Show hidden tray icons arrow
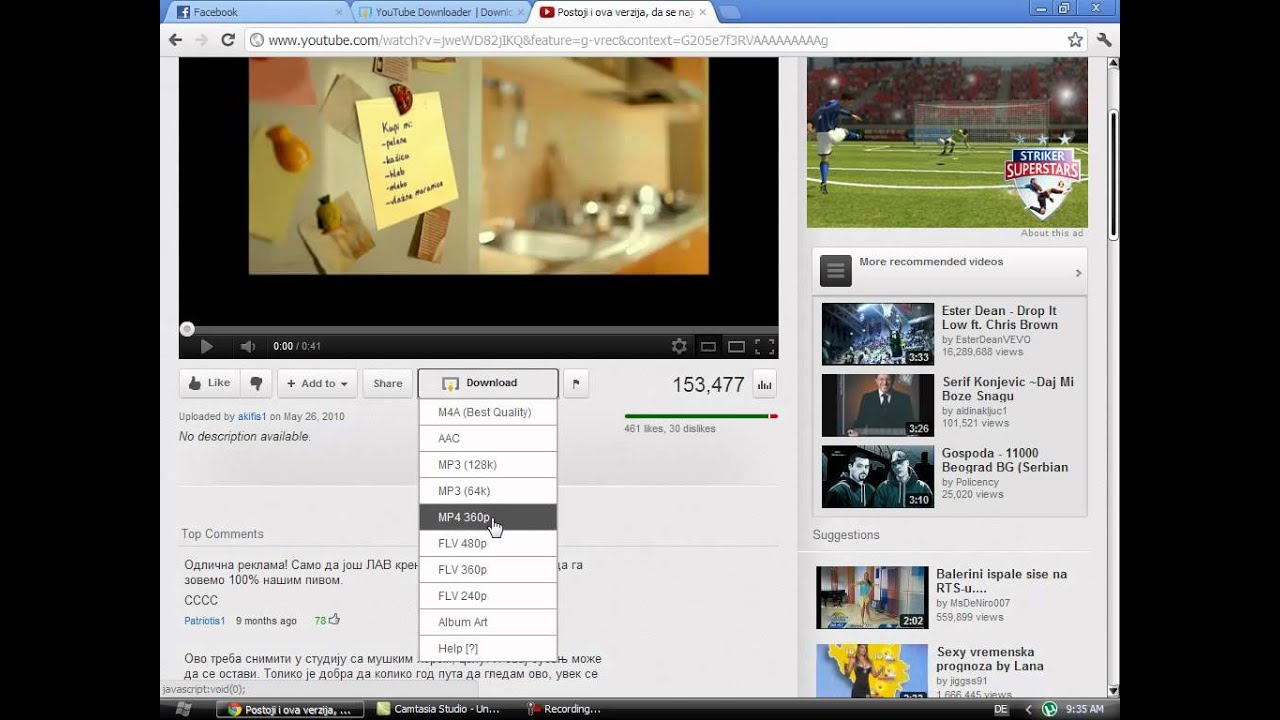Screen dimensions: 1280x720 coord(1028,709)
